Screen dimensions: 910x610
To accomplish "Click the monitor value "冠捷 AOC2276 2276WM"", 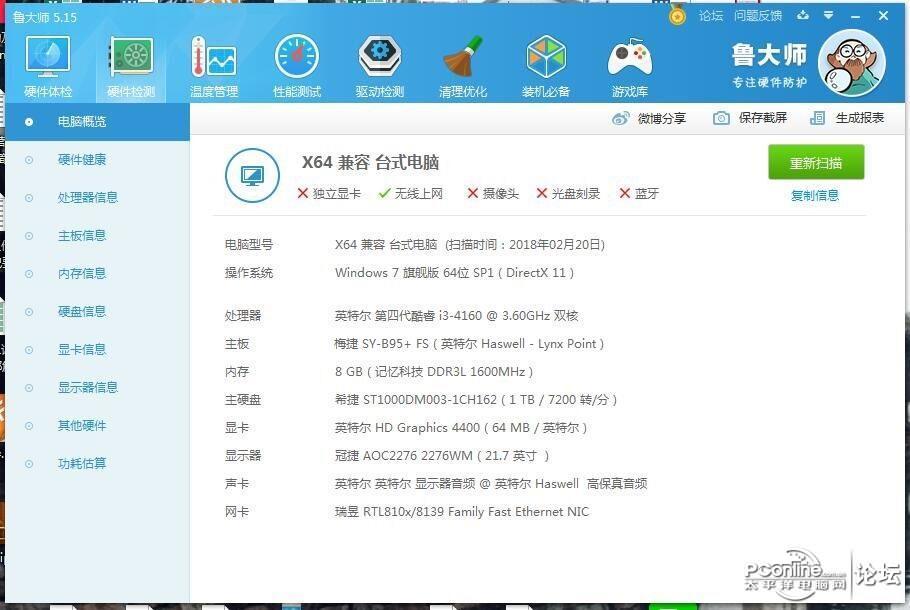I will [x=404, y=456].
